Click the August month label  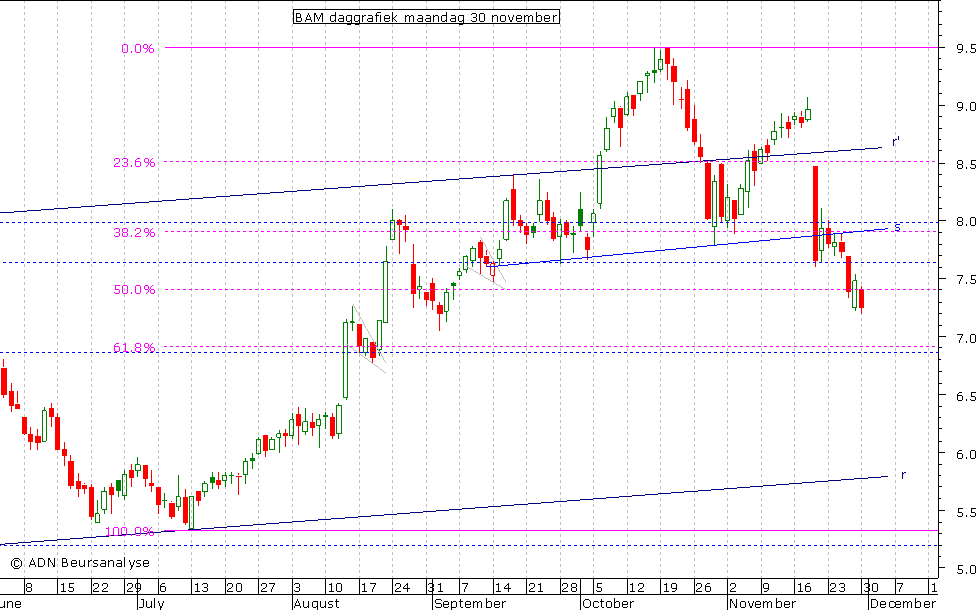tap(317, 603)
